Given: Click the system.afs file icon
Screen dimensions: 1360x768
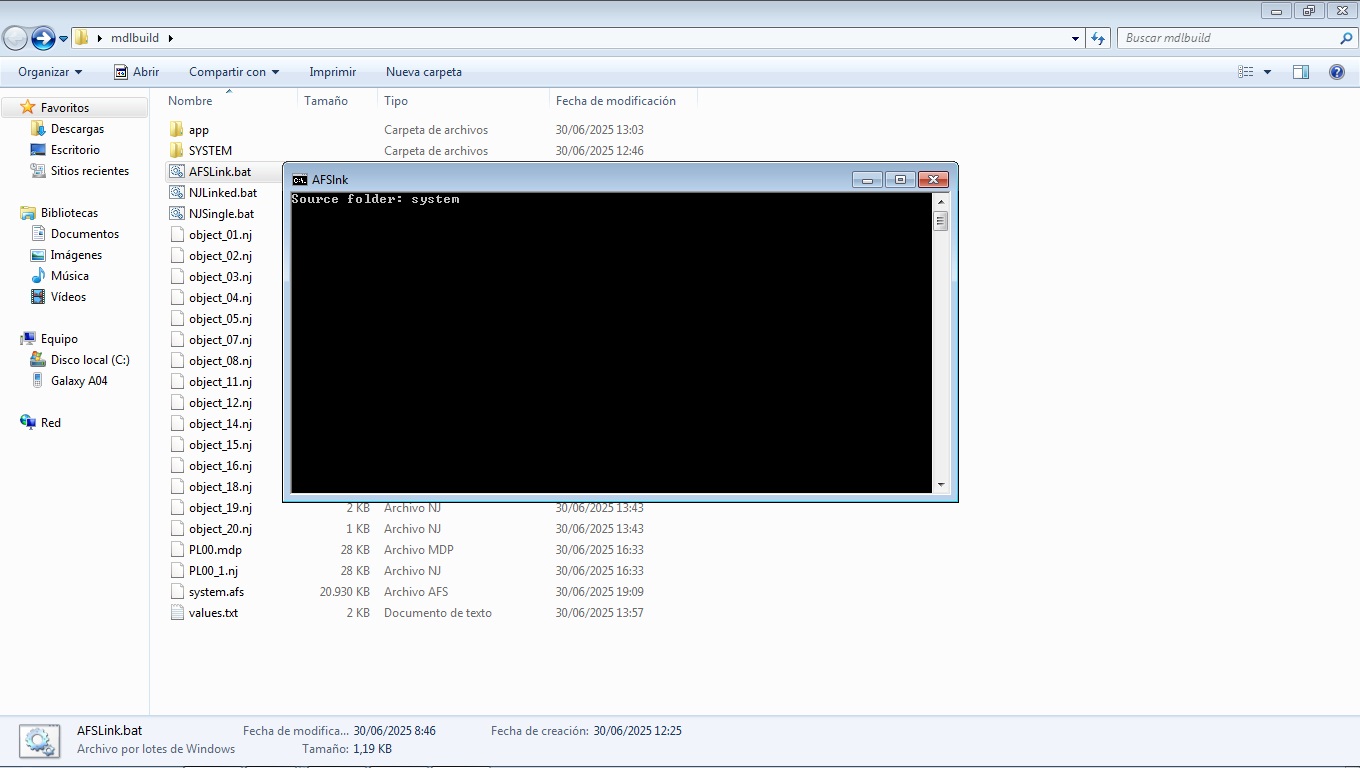Looking at the screenshot, I should 177,592.
